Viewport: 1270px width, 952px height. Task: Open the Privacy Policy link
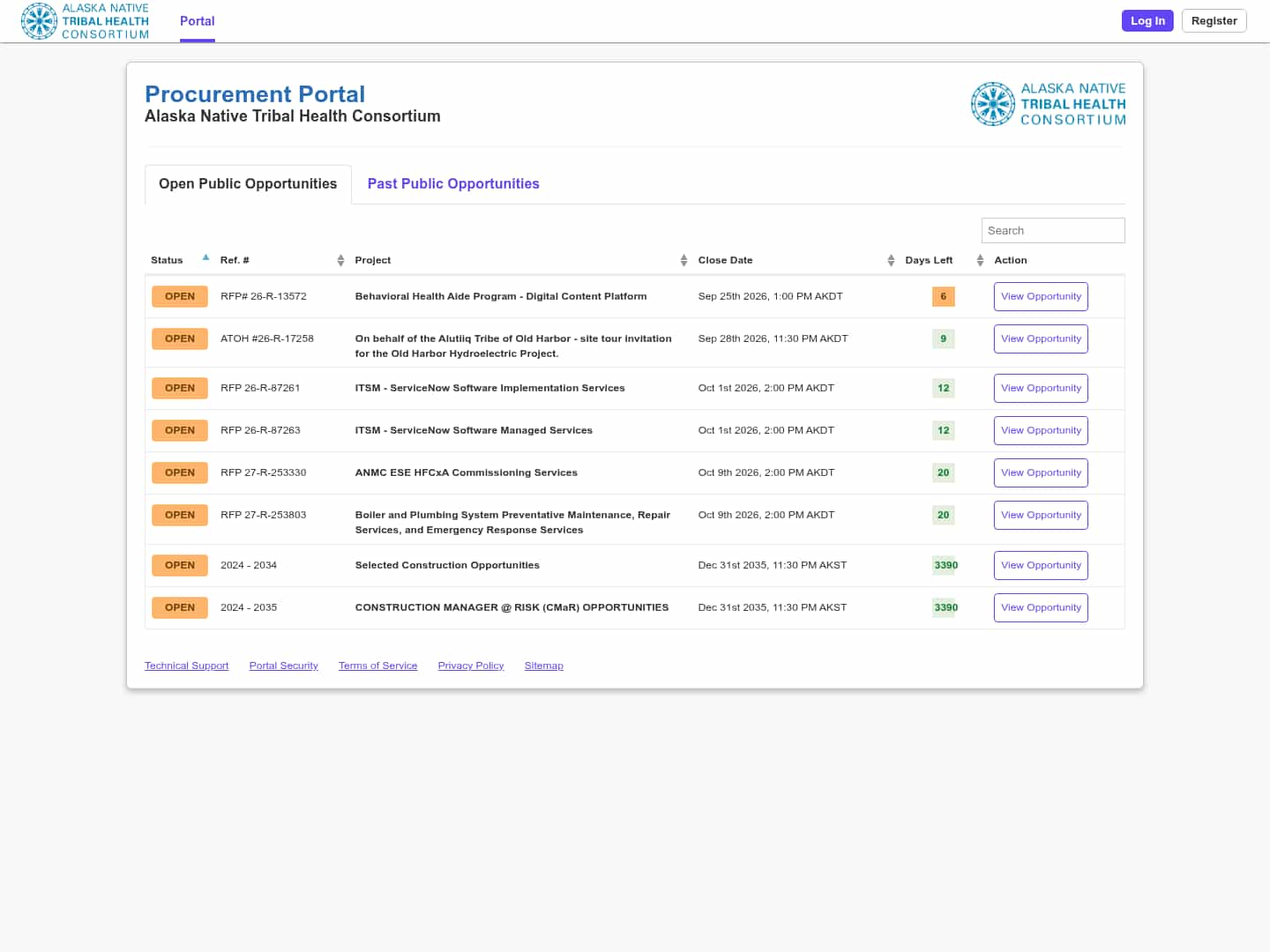471,666
